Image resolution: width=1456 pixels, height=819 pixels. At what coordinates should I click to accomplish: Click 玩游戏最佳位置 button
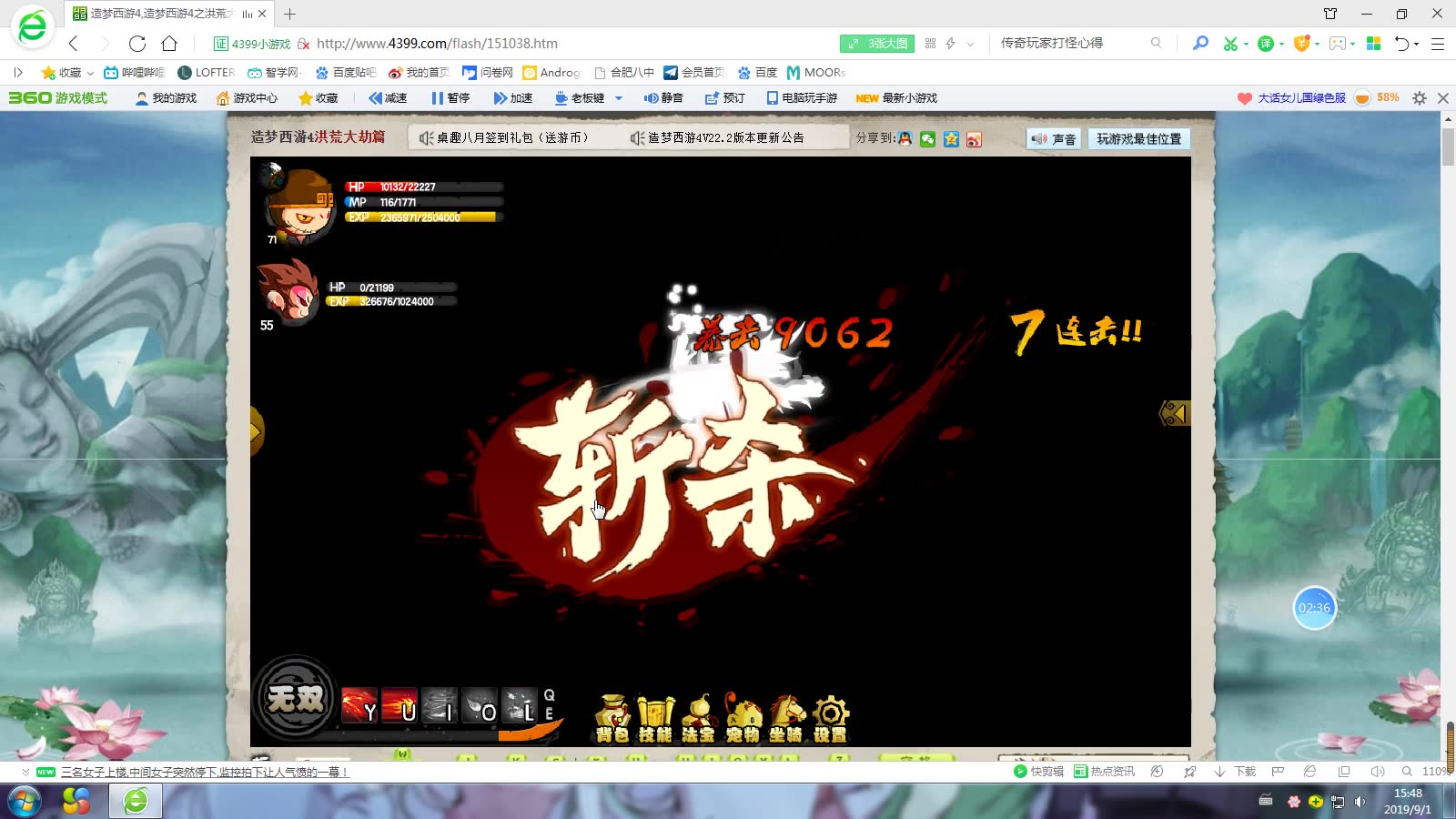1138,139
